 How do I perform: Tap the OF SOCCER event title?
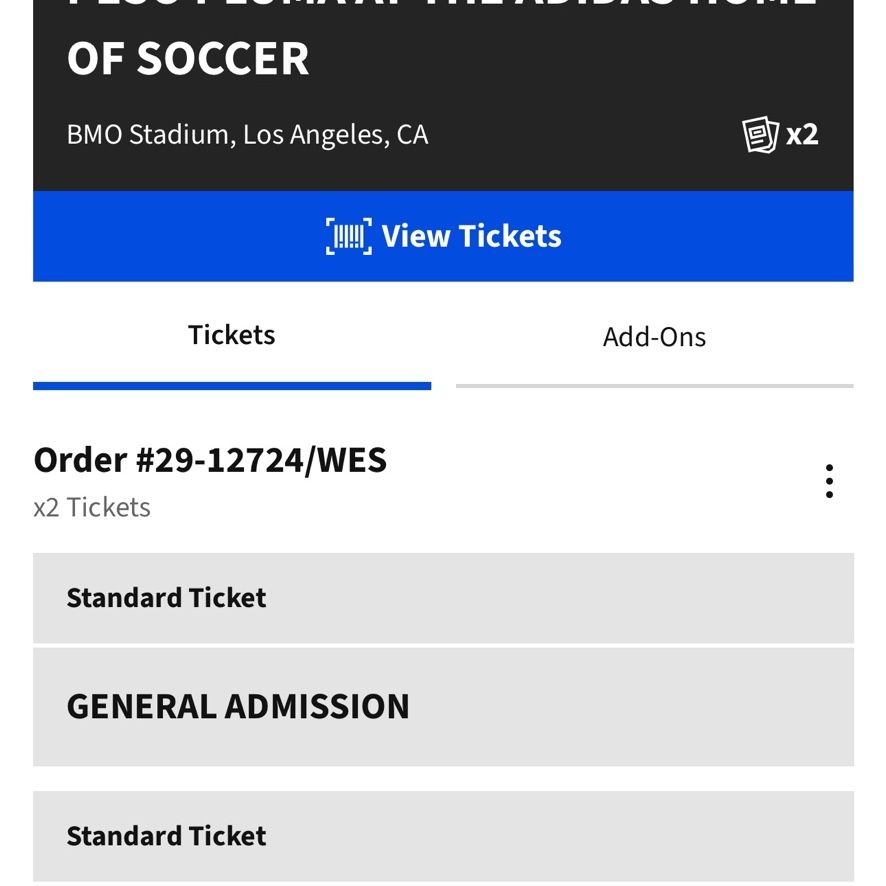[x=188, y=58]
